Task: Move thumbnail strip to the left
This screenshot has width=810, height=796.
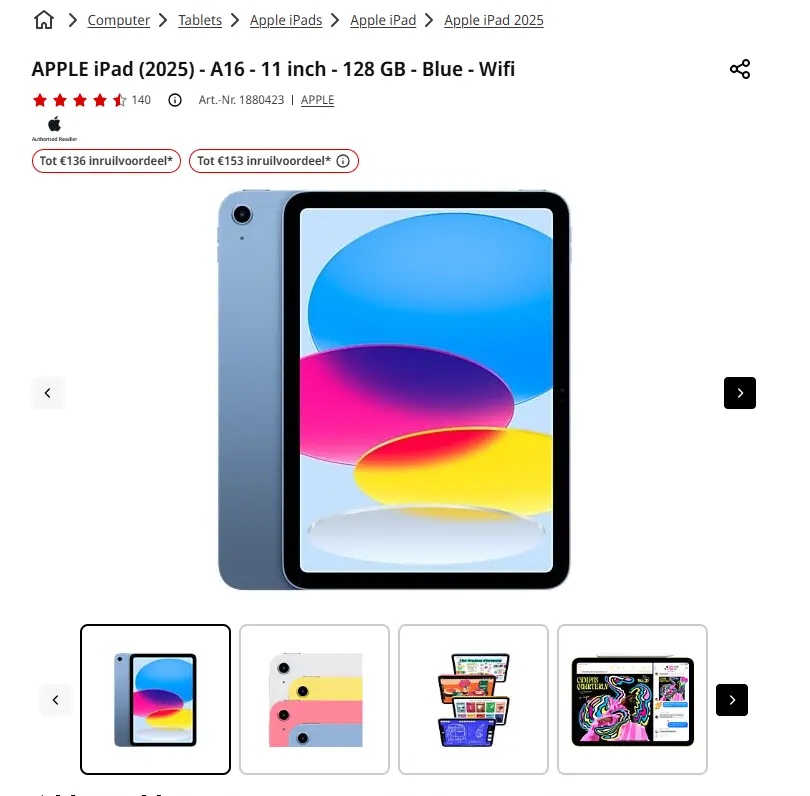Action: point(56,700)
